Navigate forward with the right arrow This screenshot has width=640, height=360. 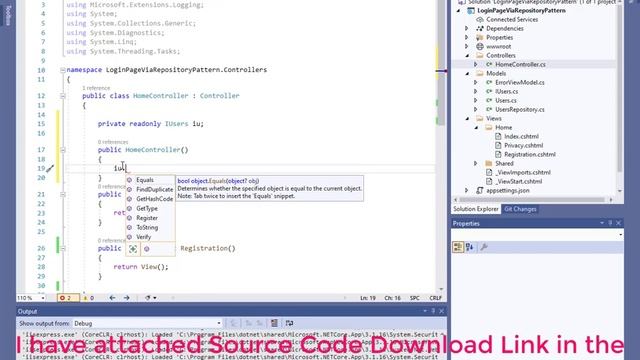click(x=127, y=298)
